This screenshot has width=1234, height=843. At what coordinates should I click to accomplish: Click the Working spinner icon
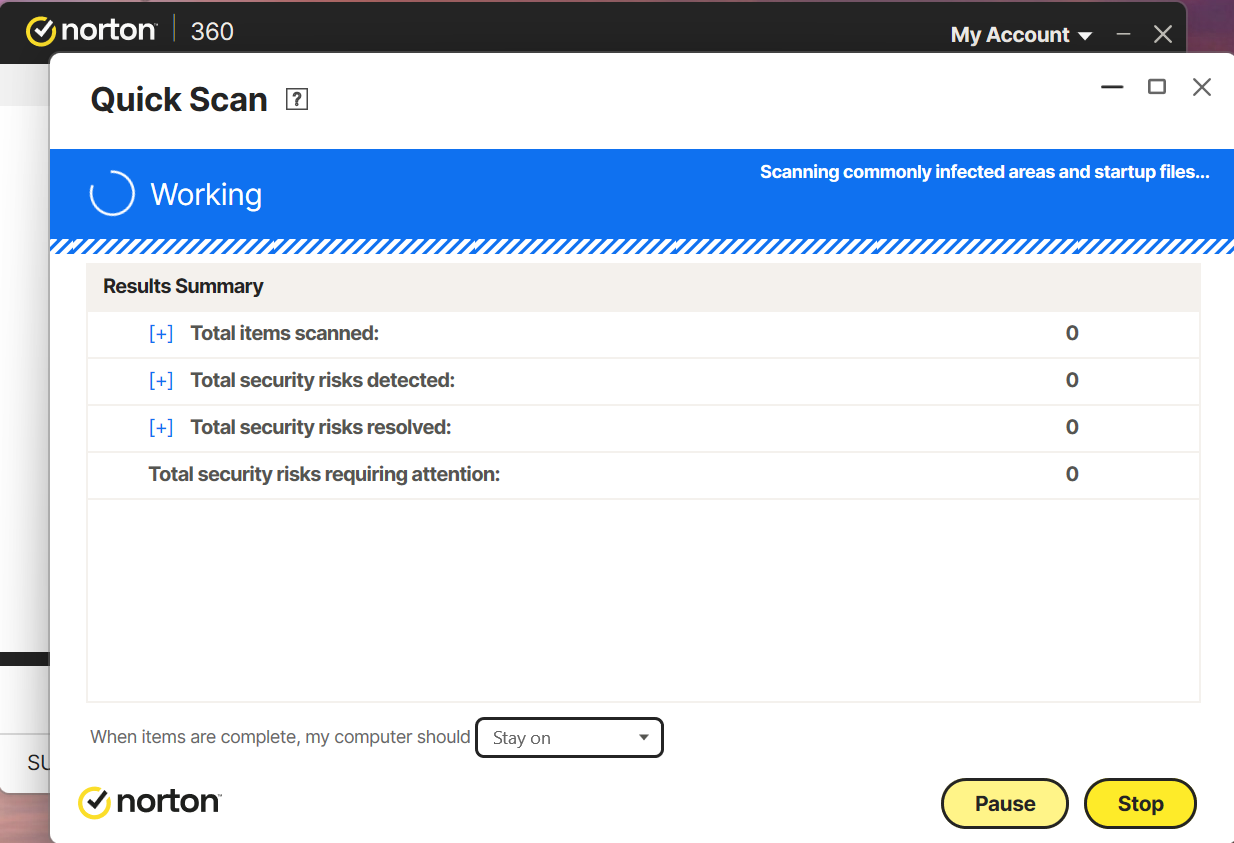tap(112, 194)
